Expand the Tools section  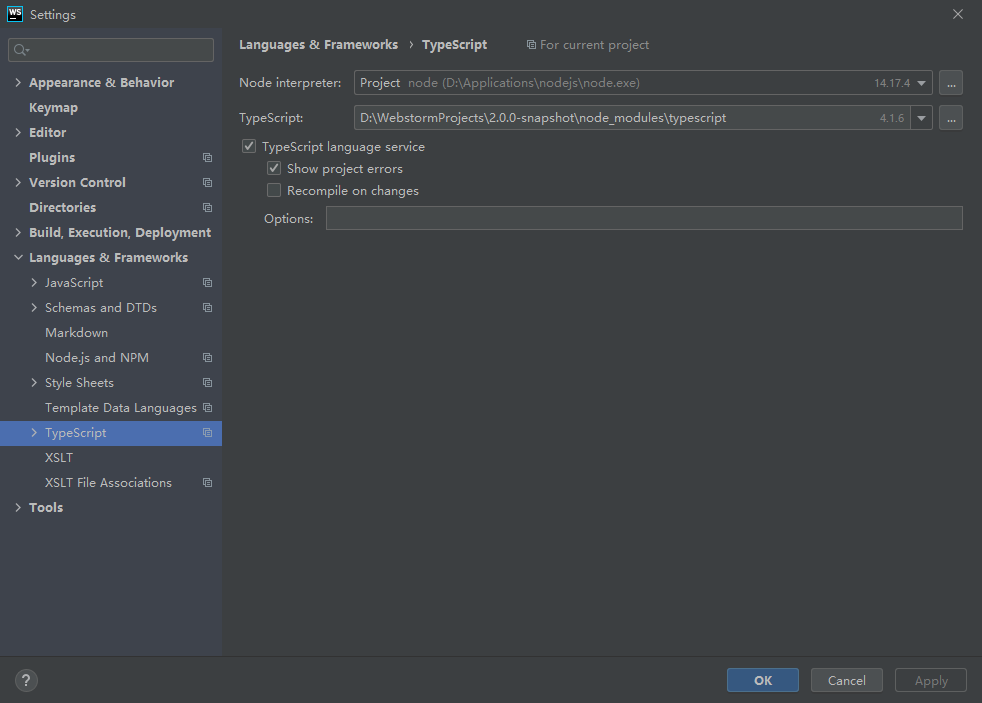[18, 508]
